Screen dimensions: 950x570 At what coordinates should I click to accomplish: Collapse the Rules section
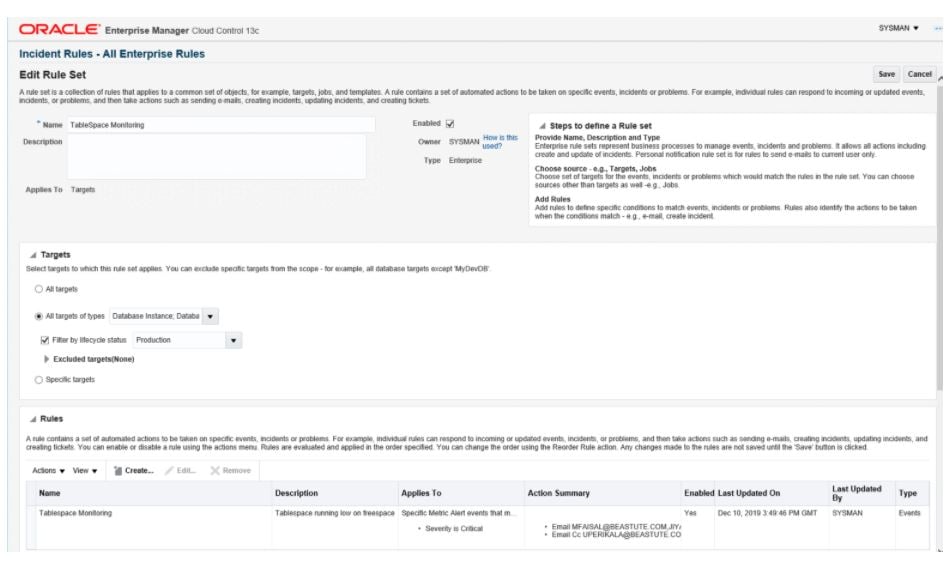click(x=33, y=419)
